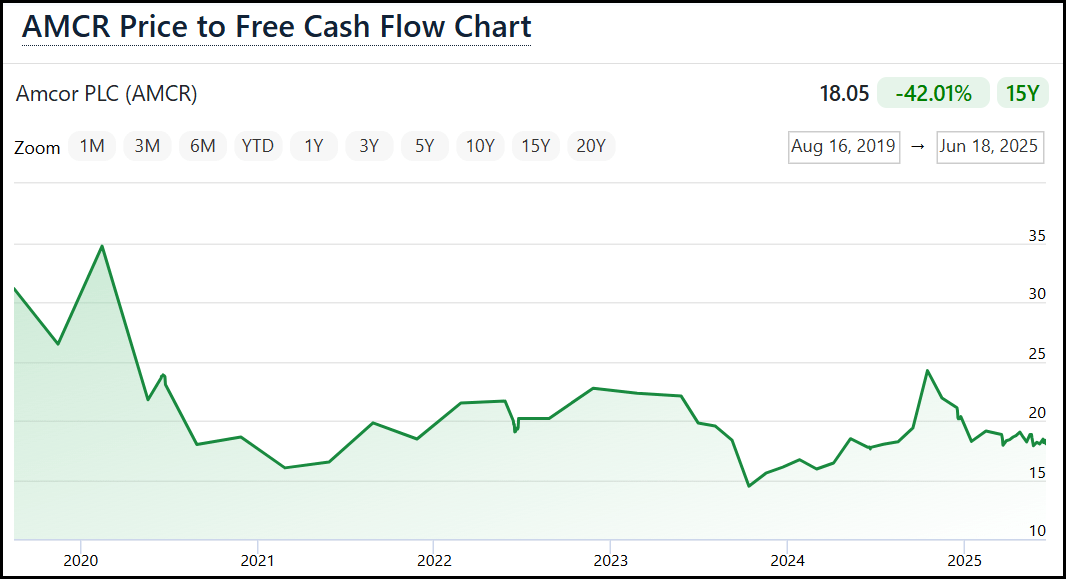Click the 2022 x-axis label

[x=434, y=561]
